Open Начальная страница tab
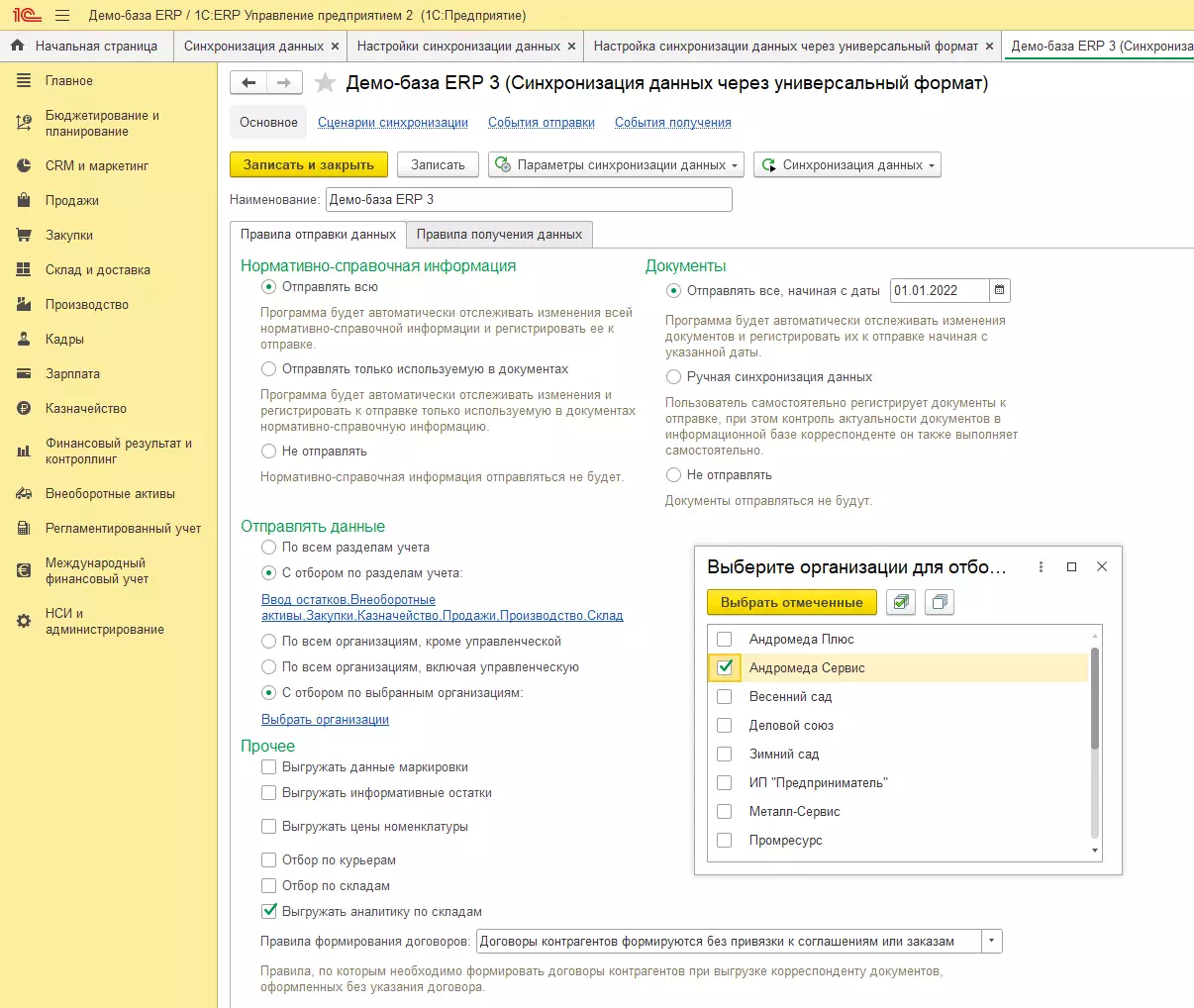 coord(87,47)
